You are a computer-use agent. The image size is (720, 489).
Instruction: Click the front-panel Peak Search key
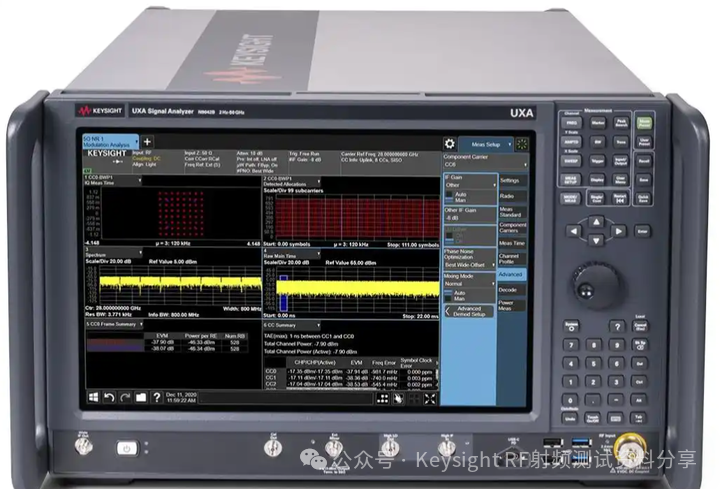click(x=621, y=123)
